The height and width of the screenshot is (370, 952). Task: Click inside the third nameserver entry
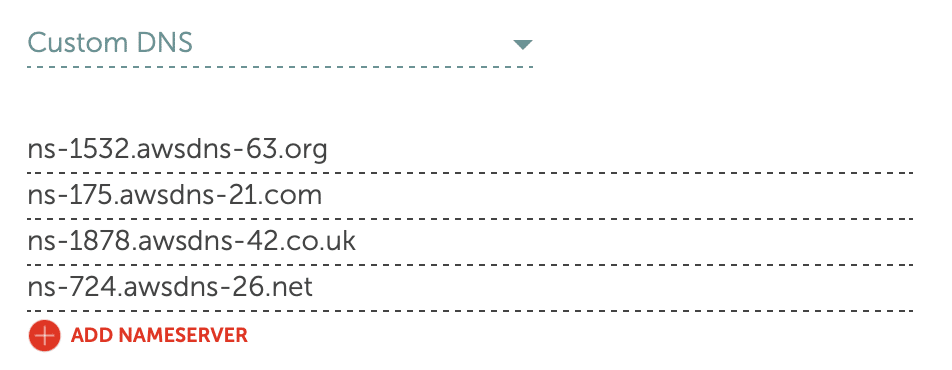tap(471, 242)
